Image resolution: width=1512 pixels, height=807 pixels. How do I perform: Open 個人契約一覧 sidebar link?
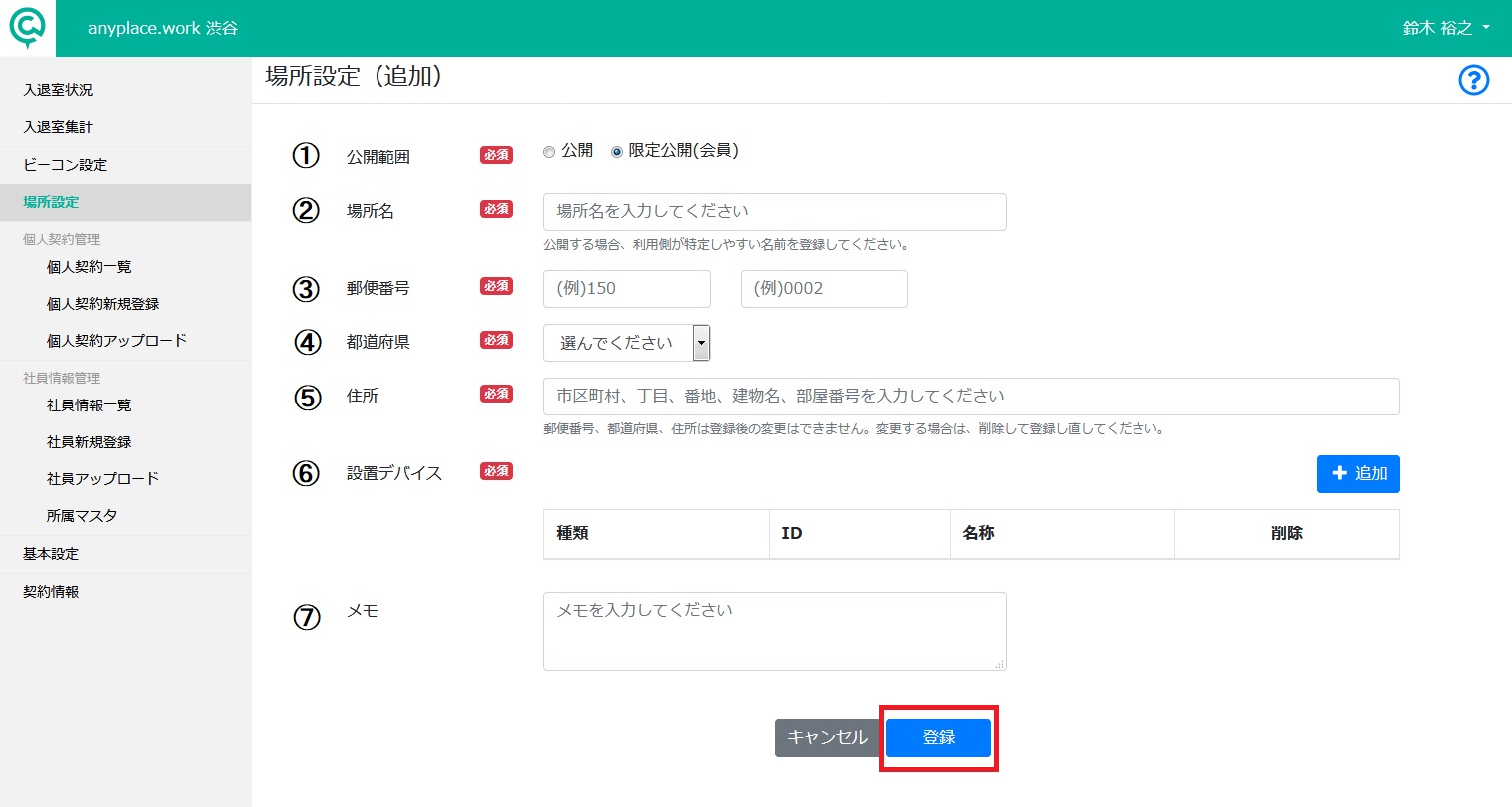pos(89,267)
